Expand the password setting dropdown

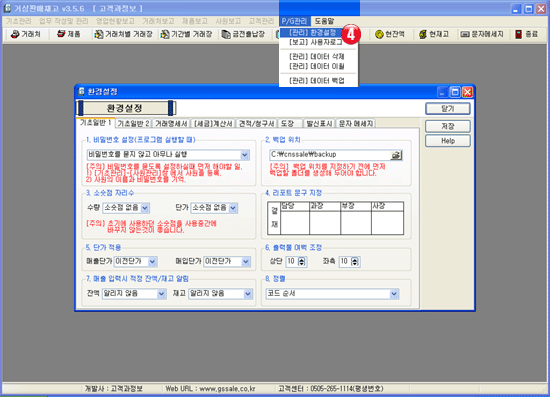click(x=244, y=155)
